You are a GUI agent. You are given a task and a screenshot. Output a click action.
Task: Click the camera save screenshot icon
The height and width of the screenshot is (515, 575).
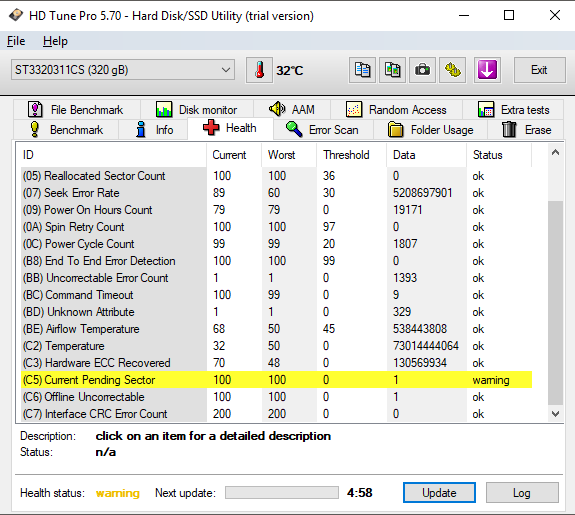422,70
